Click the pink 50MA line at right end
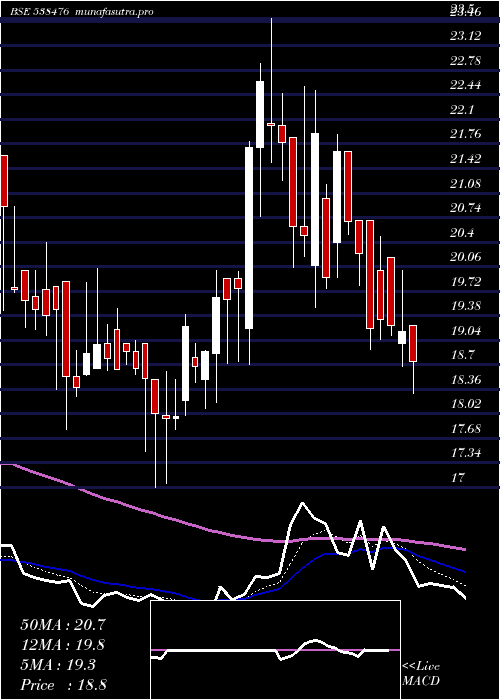The height and width of the screenshot is (700, 500). 462,548
